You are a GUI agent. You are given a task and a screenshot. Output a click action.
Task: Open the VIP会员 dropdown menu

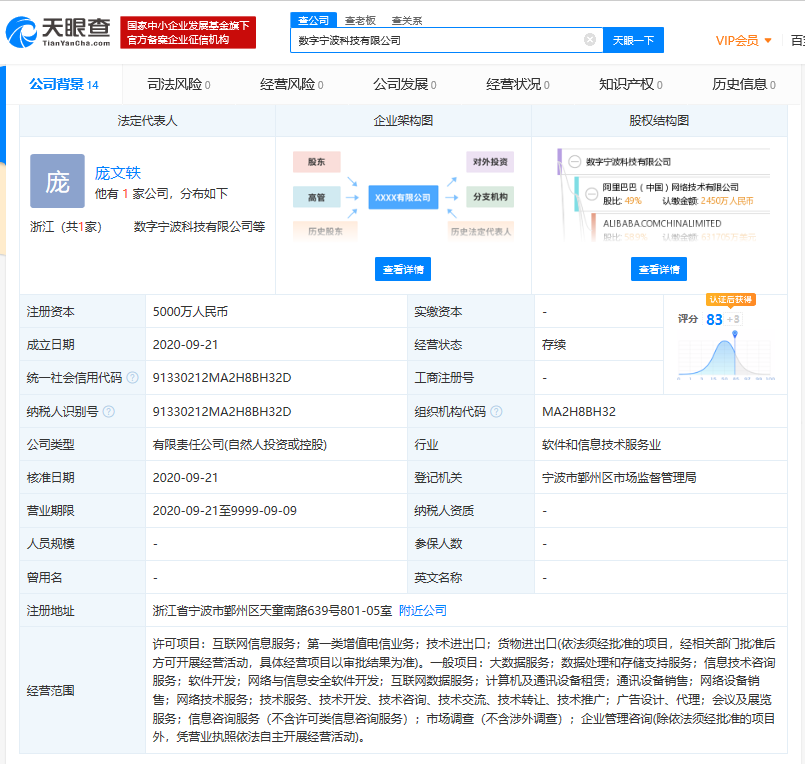click(x=744, y=41)
